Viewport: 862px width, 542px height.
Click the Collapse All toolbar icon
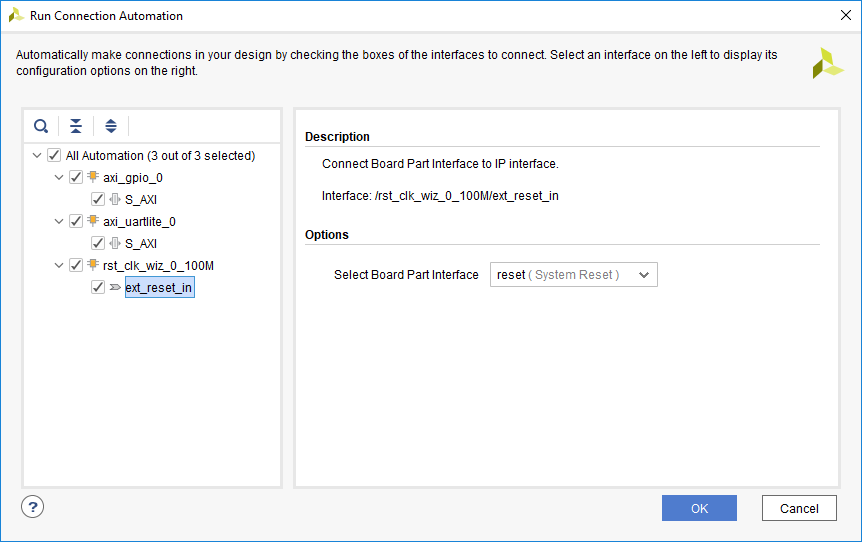point(76,126)
